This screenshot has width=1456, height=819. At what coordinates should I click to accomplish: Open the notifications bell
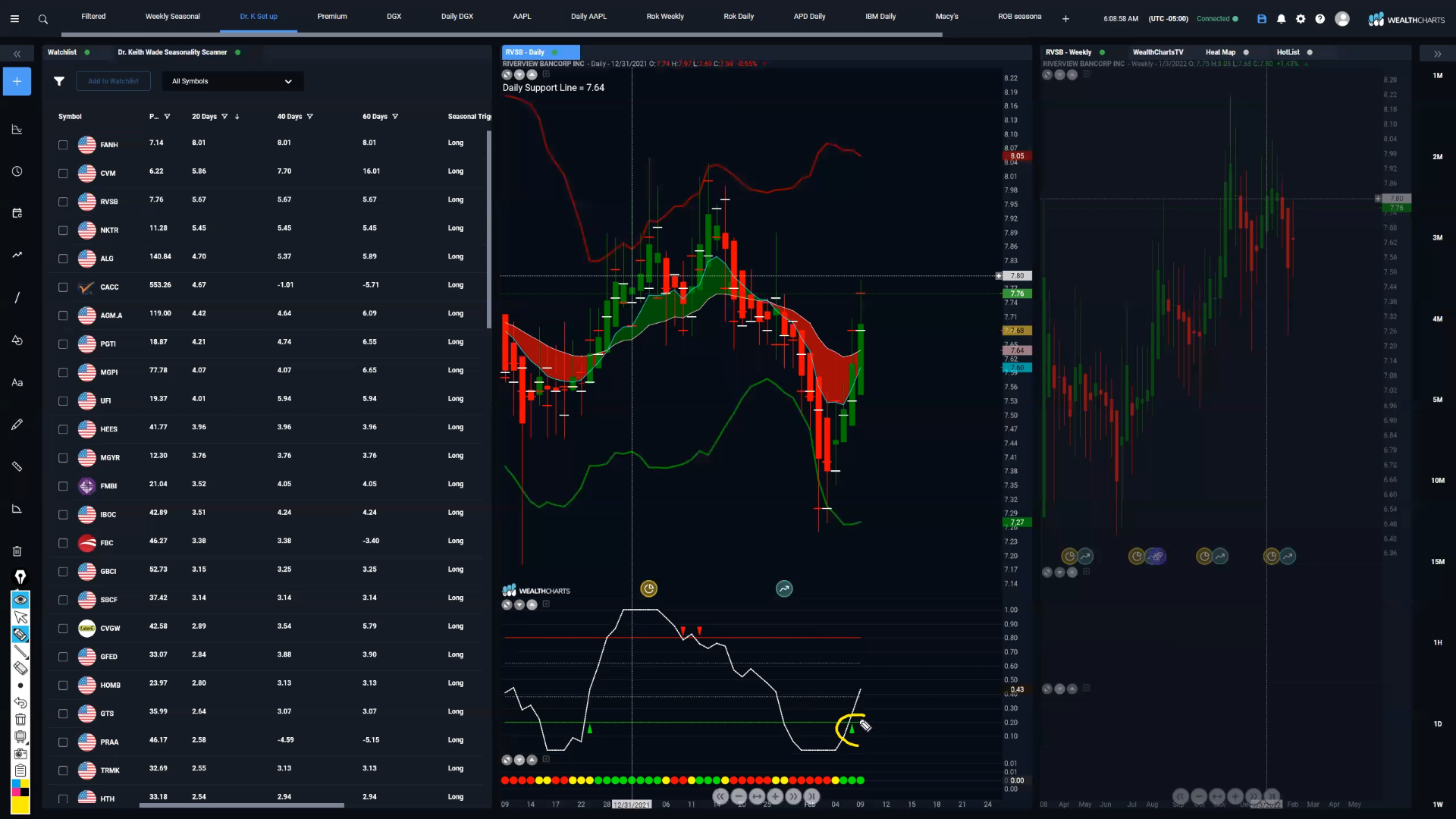click(1282, 19)
